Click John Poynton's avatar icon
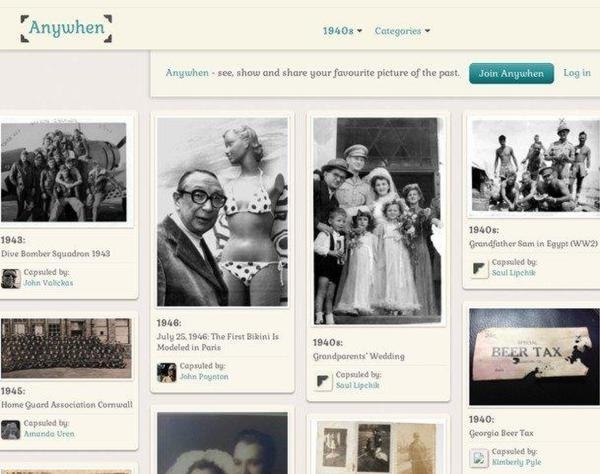Viewport: 600px width, 474px height. 166,372
